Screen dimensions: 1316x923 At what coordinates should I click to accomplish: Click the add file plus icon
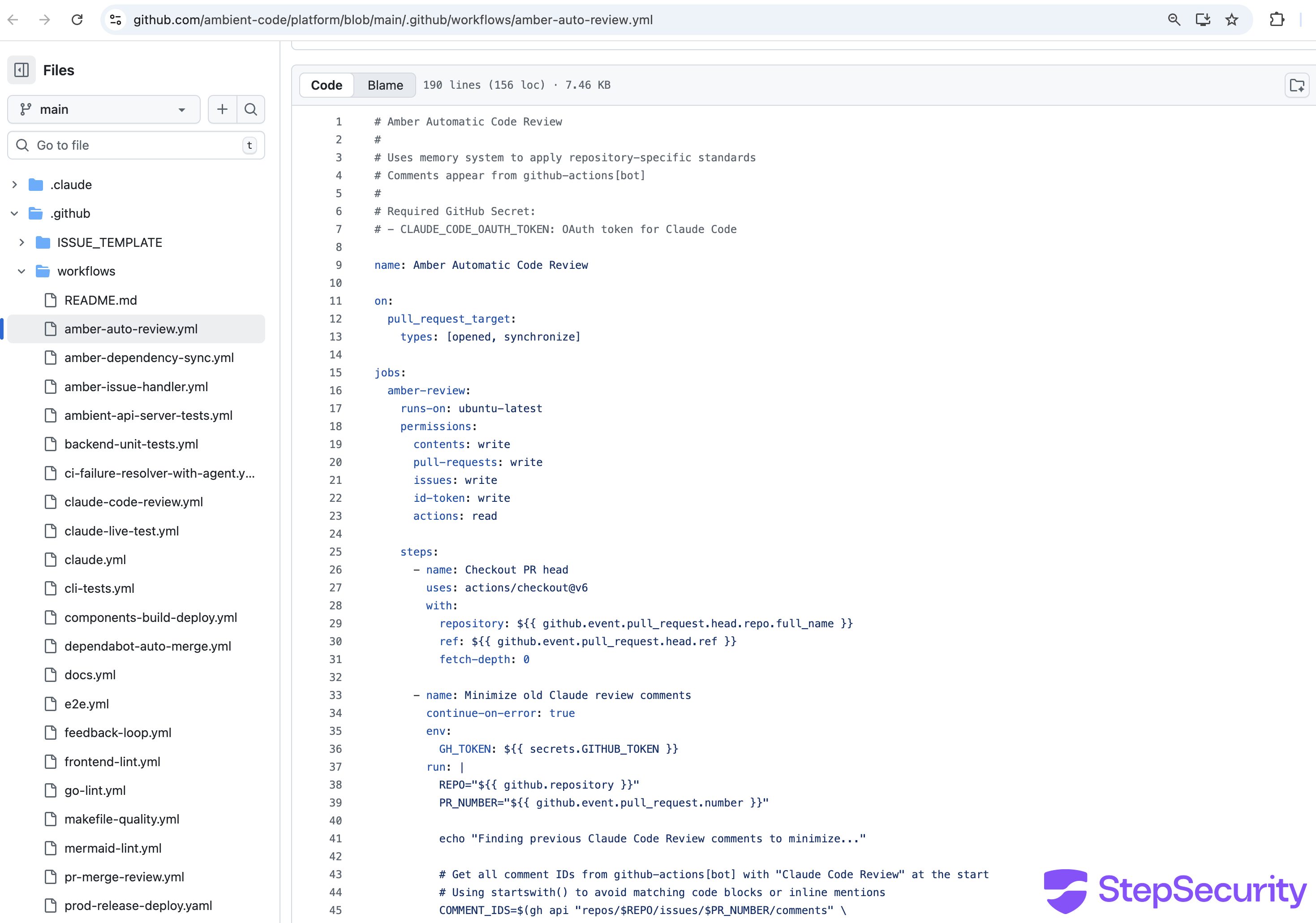point(222,109)
